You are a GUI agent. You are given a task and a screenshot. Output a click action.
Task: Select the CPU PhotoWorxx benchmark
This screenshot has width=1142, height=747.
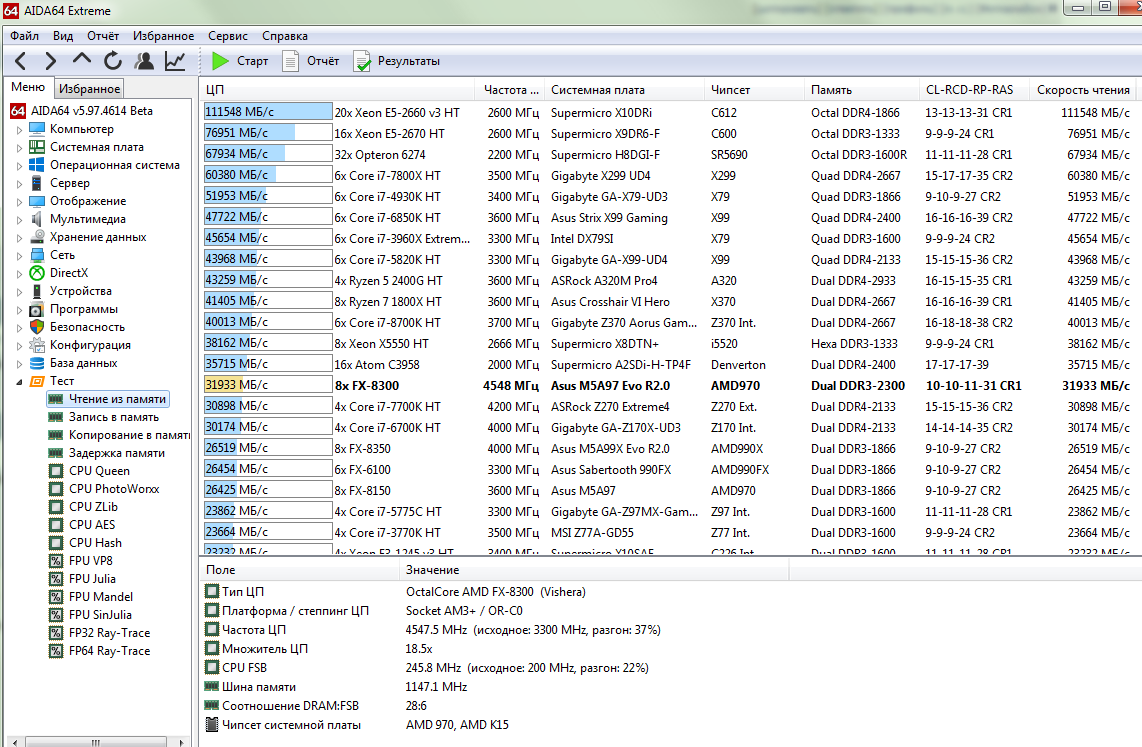114,489
